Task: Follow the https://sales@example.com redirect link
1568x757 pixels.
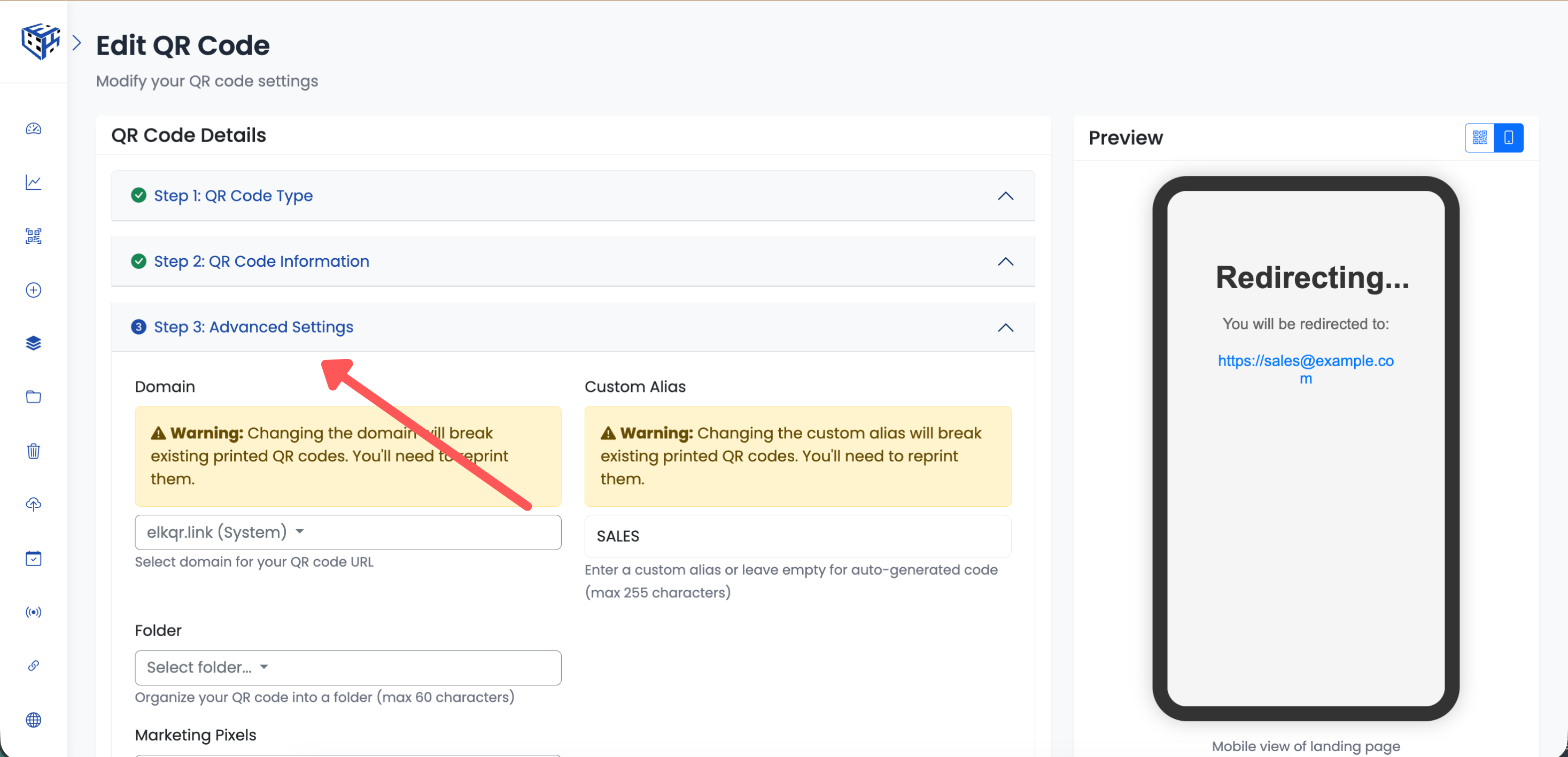Action: click(x=1306, y=360)
